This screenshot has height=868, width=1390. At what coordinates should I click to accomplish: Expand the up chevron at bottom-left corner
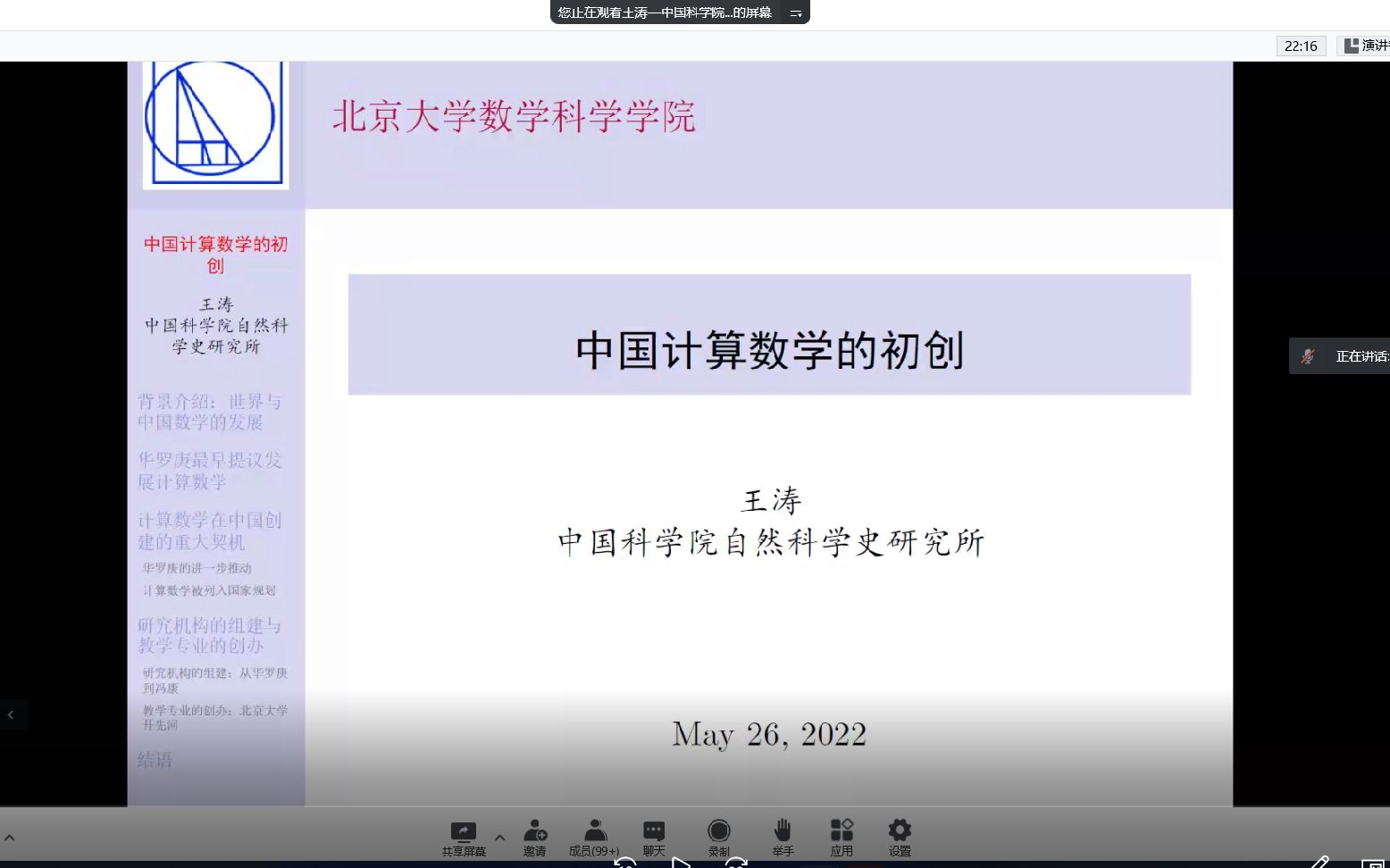click(10, 838)
